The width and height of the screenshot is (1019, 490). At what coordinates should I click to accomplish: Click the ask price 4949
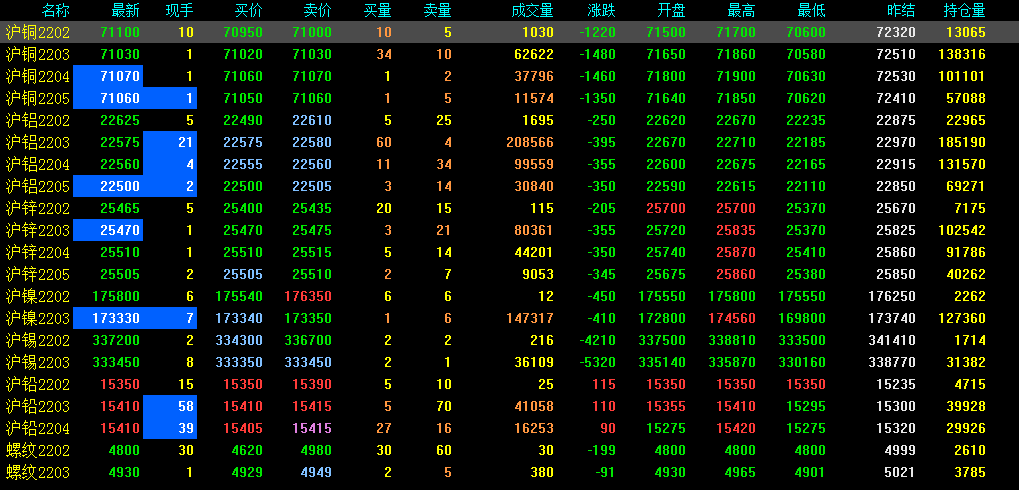(x=316, y=472)
